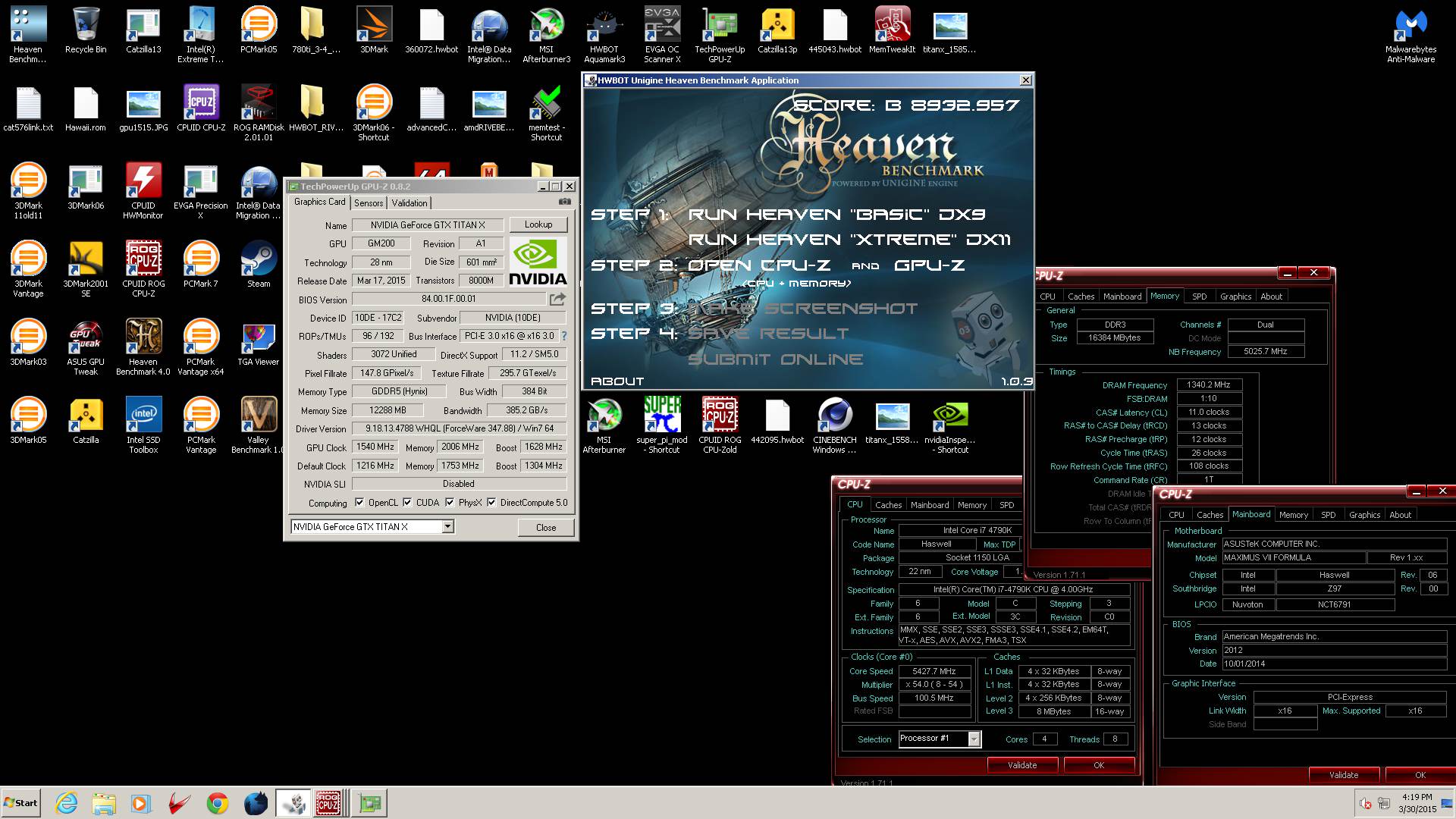The image size is (1456, 819).
Task: Open nvidiaInspector shortcut icon
Action: pos(950,425)
